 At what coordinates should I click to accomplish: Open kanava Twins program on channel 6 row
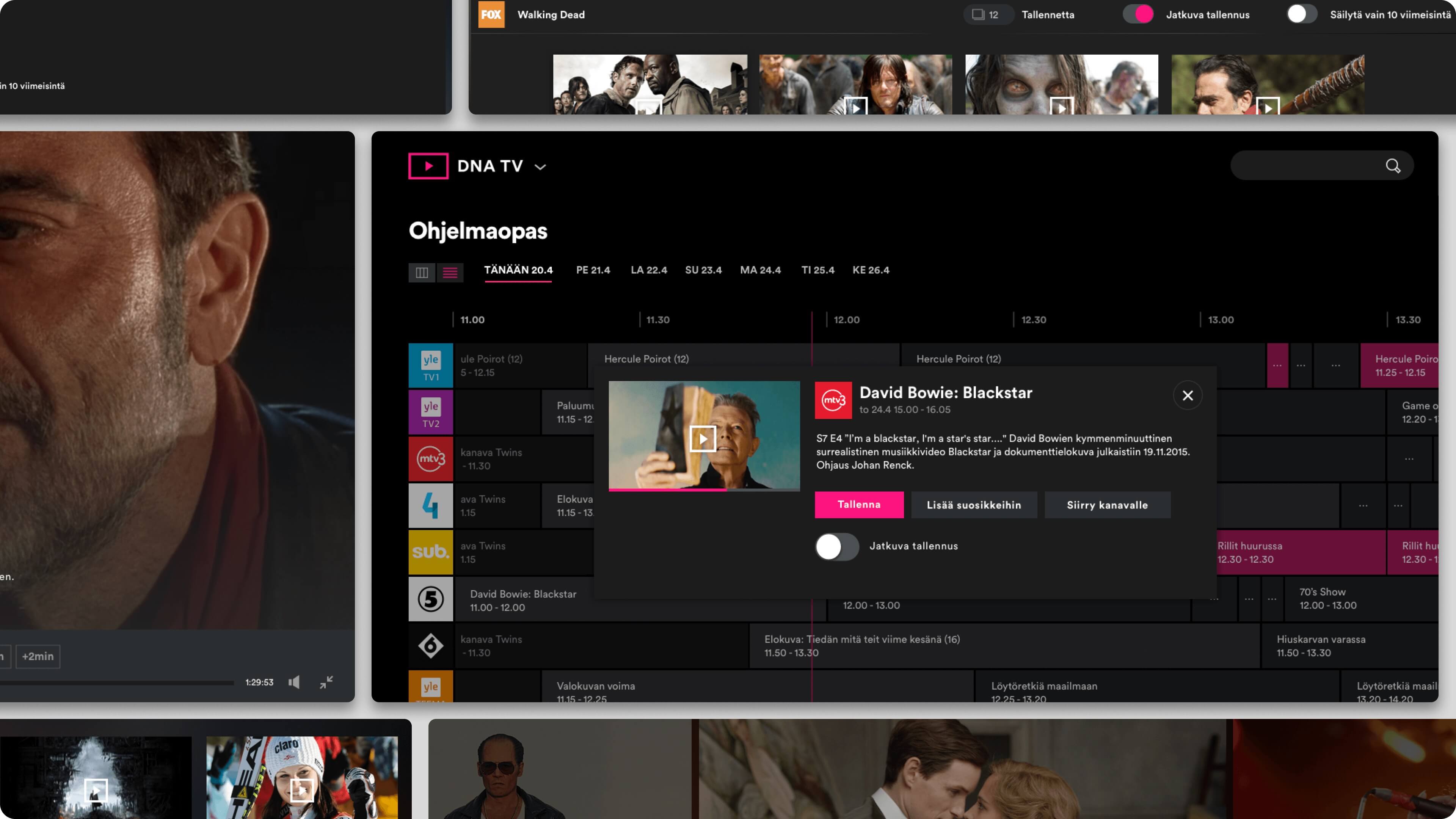[x=602, y=646]
